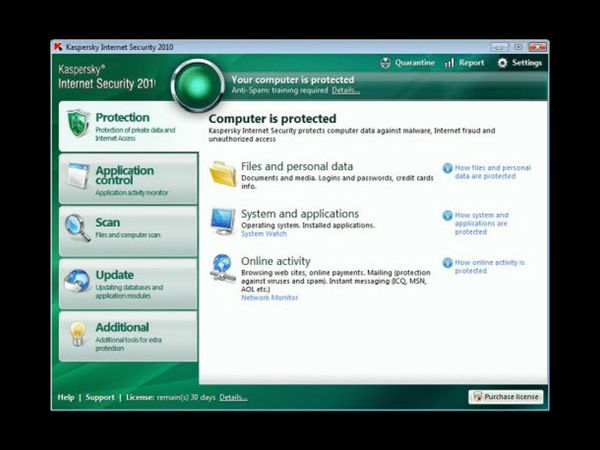Click the Computer is protected heading
600x450 pixels.
(272, 119)
